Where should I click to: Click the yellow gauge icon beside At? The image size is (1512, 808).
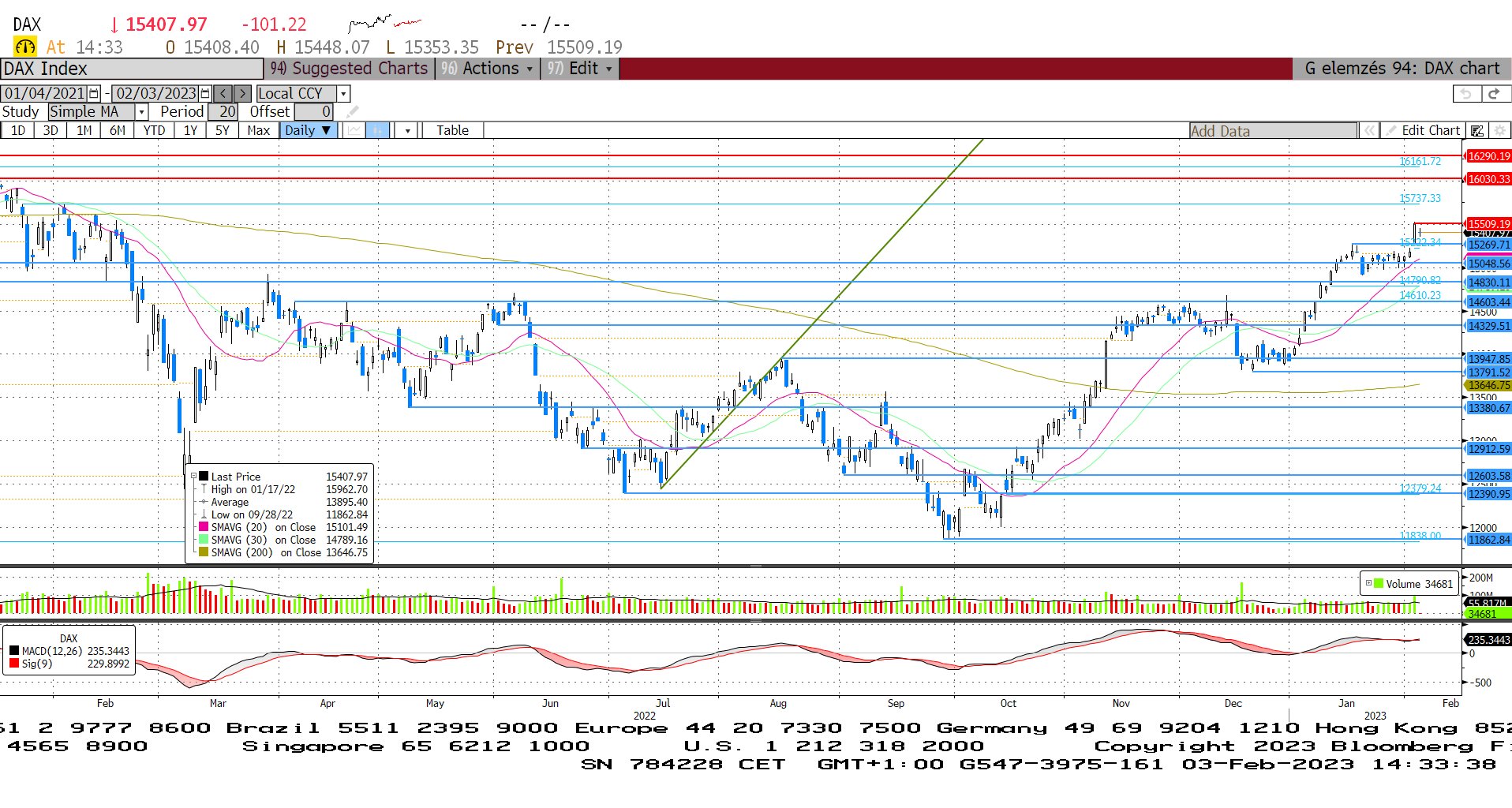point(25,47)
